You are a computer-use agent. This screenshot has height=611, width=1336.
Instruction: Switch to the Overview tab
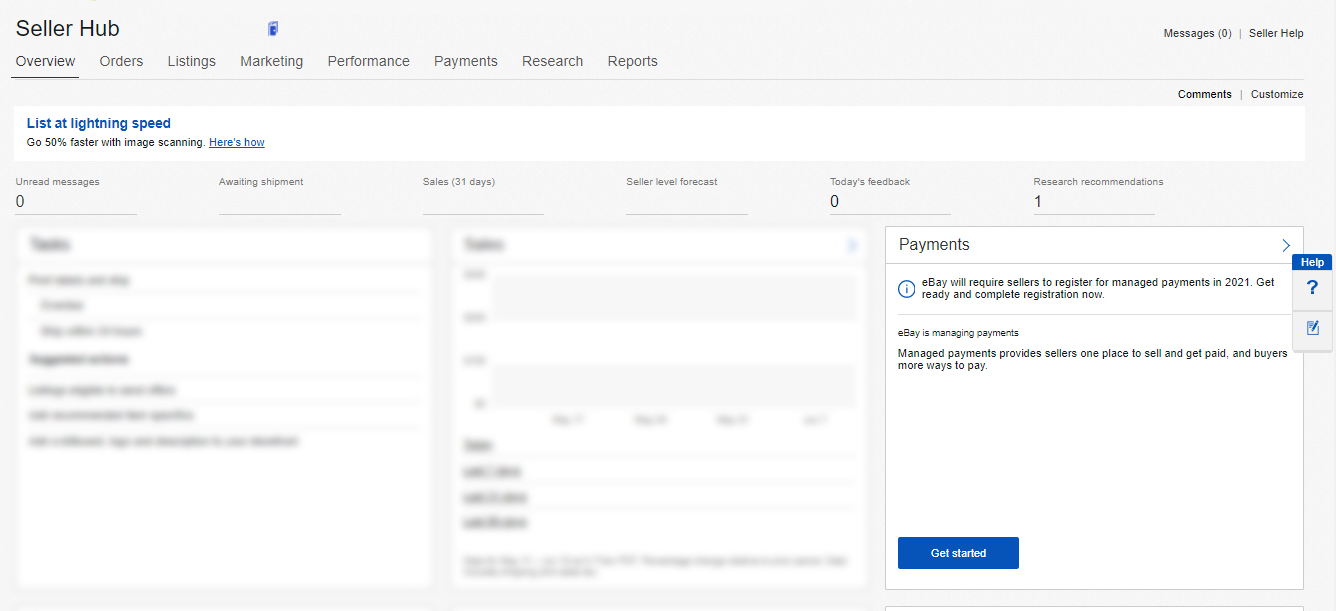45,61
